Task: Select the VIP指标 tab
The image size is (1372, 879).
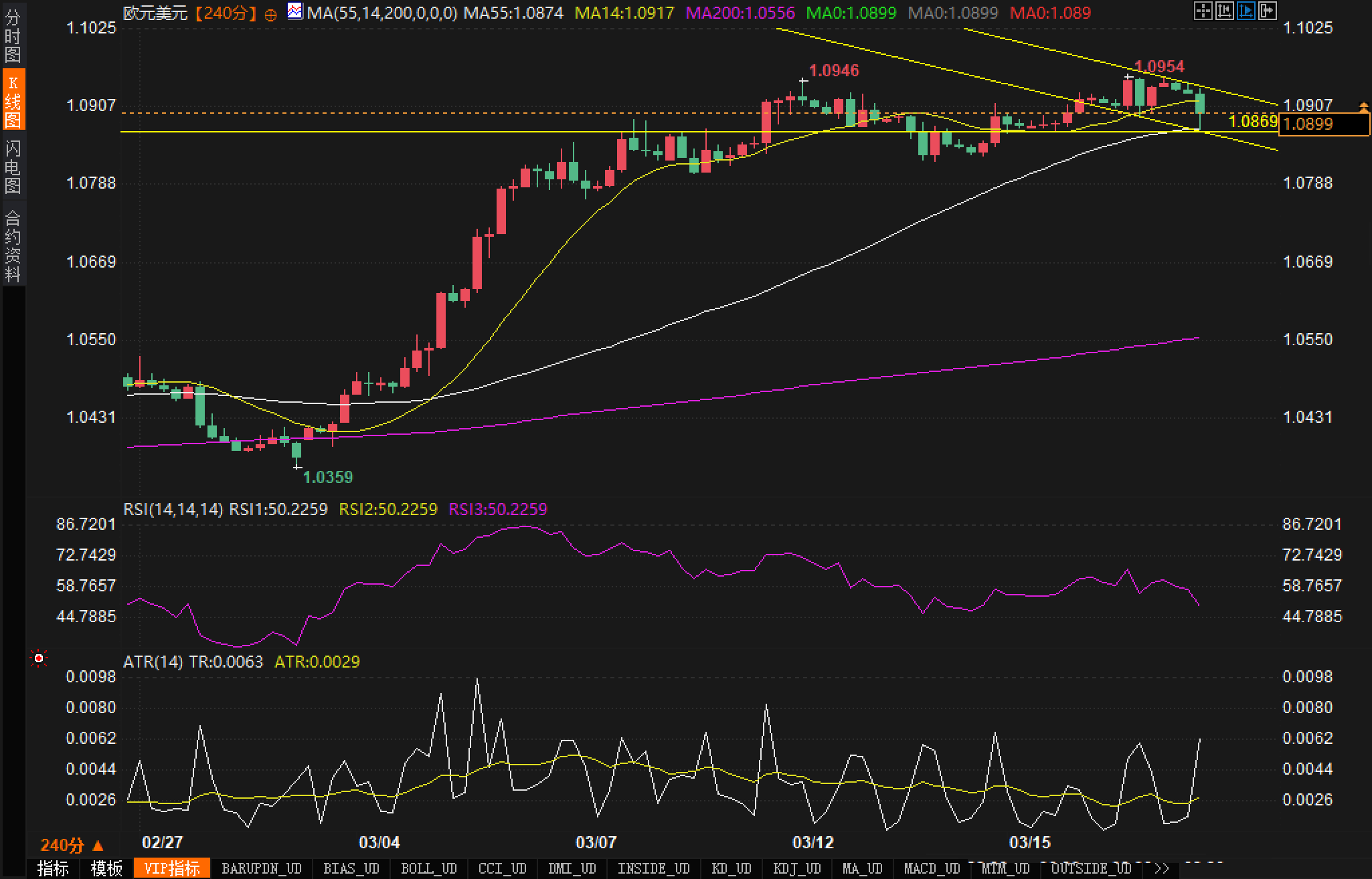Action: pos(172,869)
